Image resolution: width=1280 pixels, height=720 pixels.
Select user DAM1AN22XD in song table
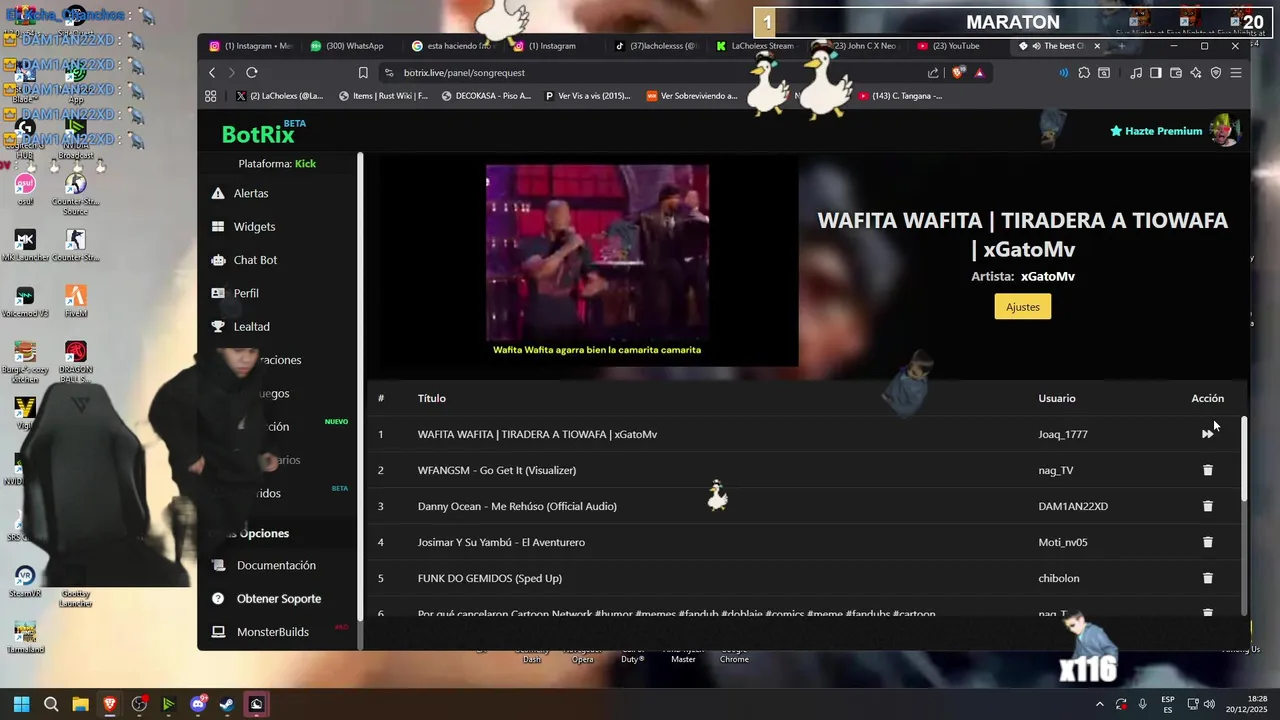[x=1073, y=506]
